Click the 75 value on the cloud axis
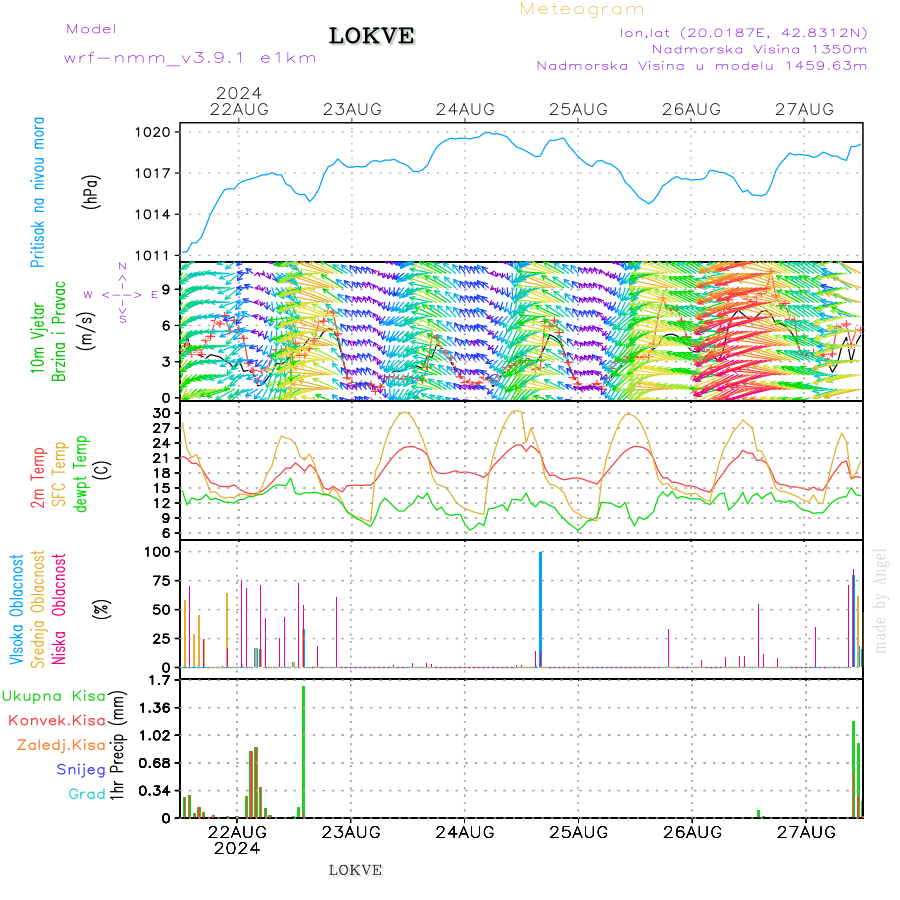 (162, 581)
